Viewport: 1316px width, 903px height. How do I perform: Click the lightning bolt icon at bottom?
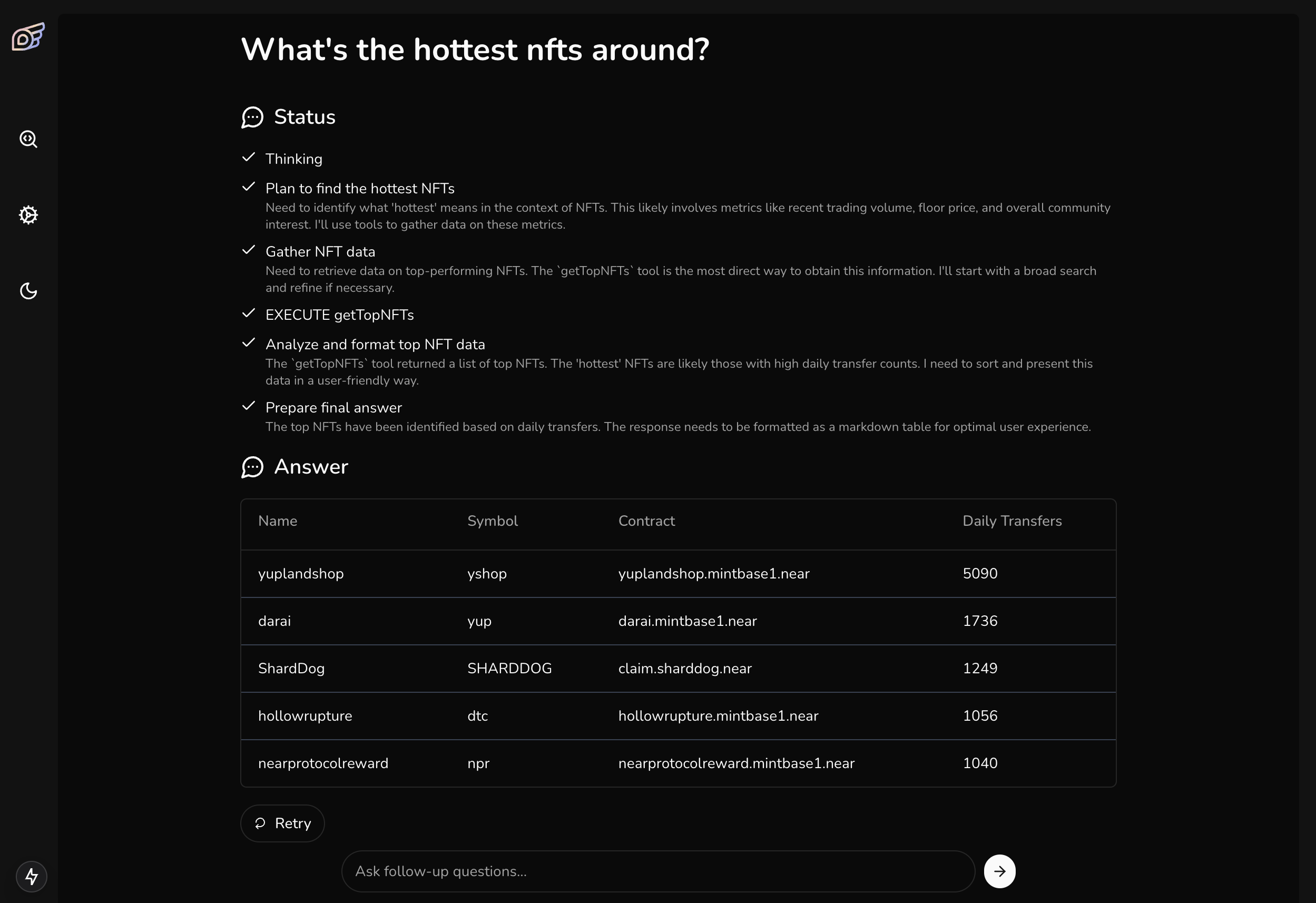31,876
